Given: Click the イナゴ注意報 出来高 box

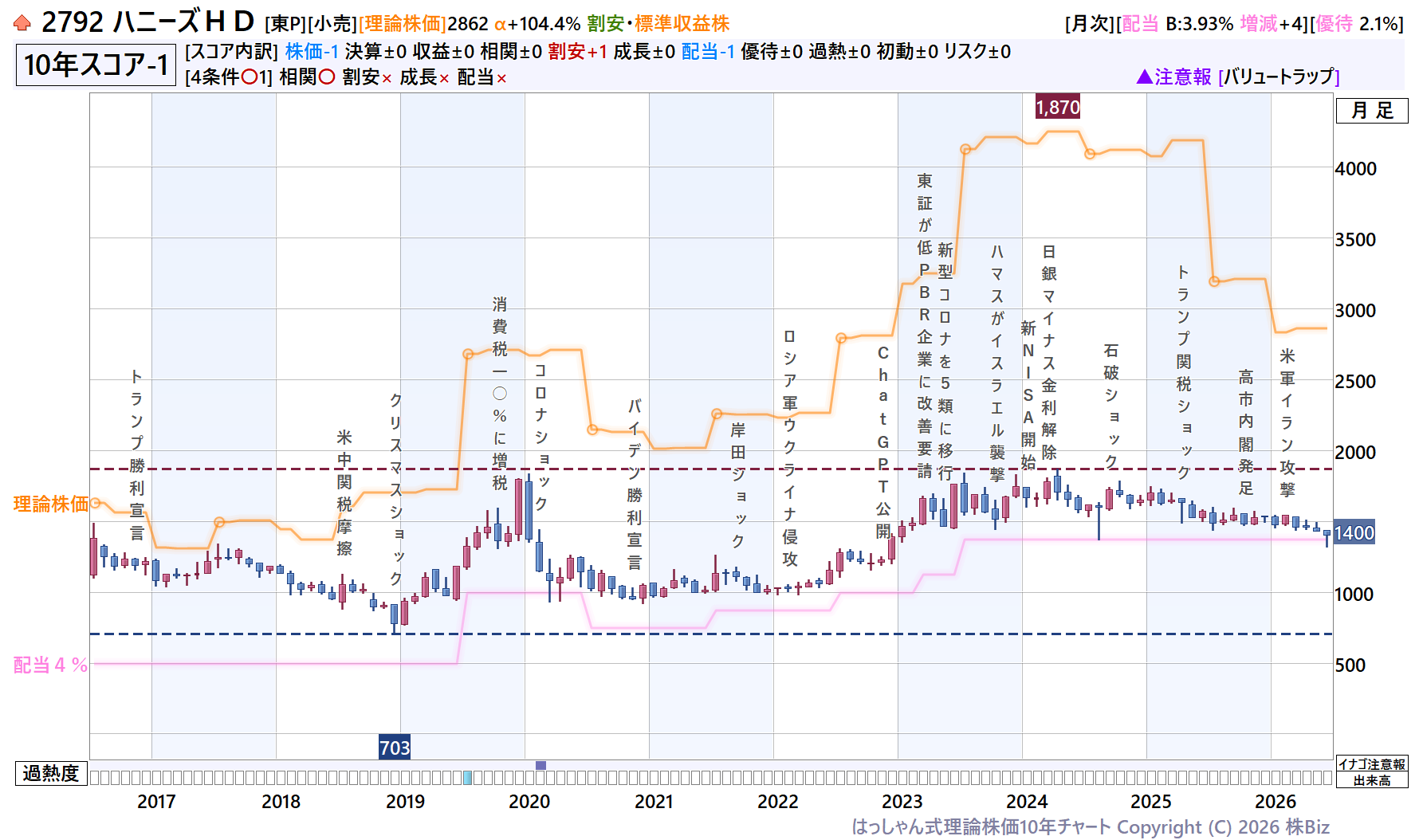Looking at the screenshot, I should coord(1372,772).
